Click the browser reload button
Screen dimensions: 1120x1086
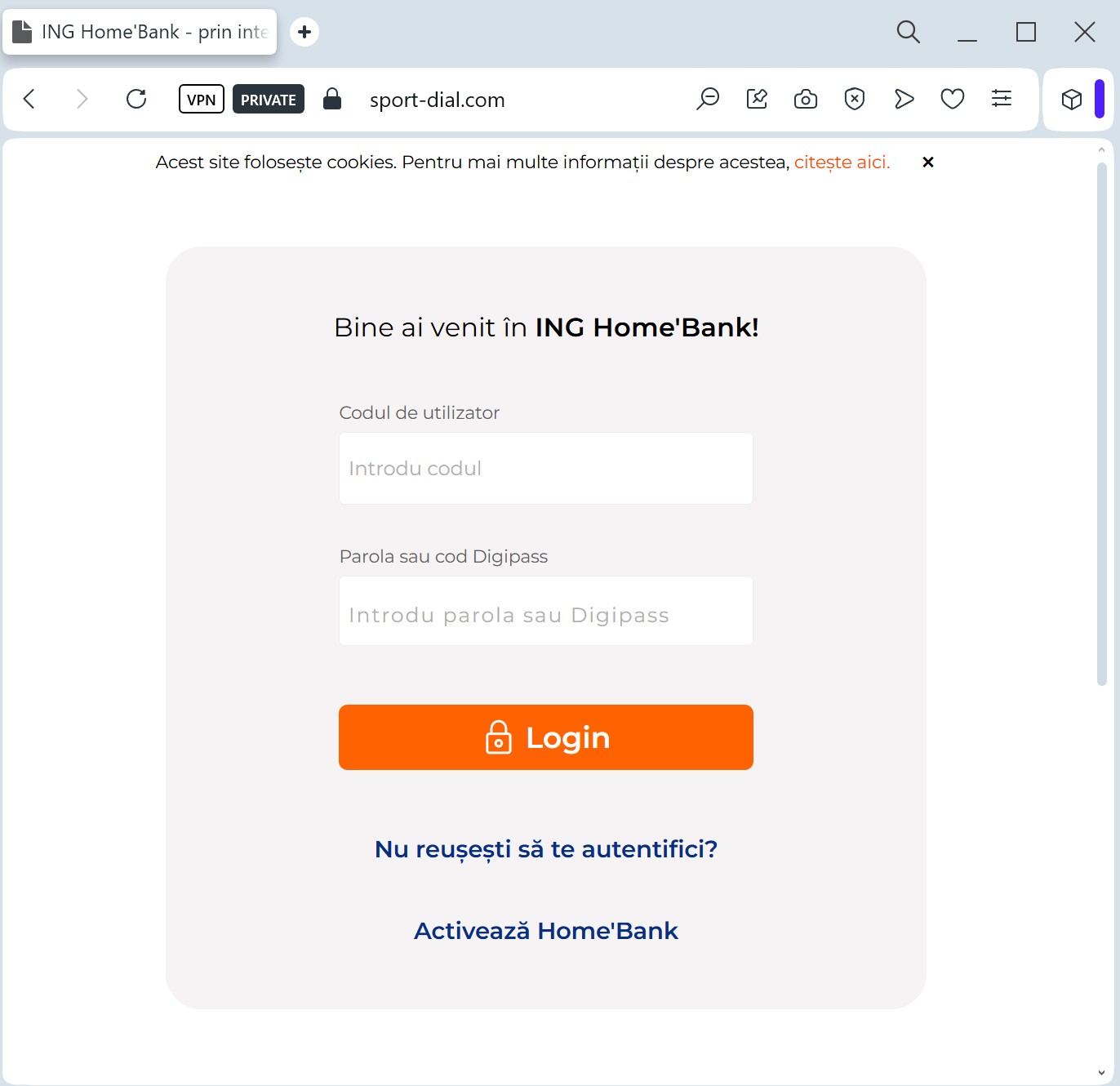136,100
